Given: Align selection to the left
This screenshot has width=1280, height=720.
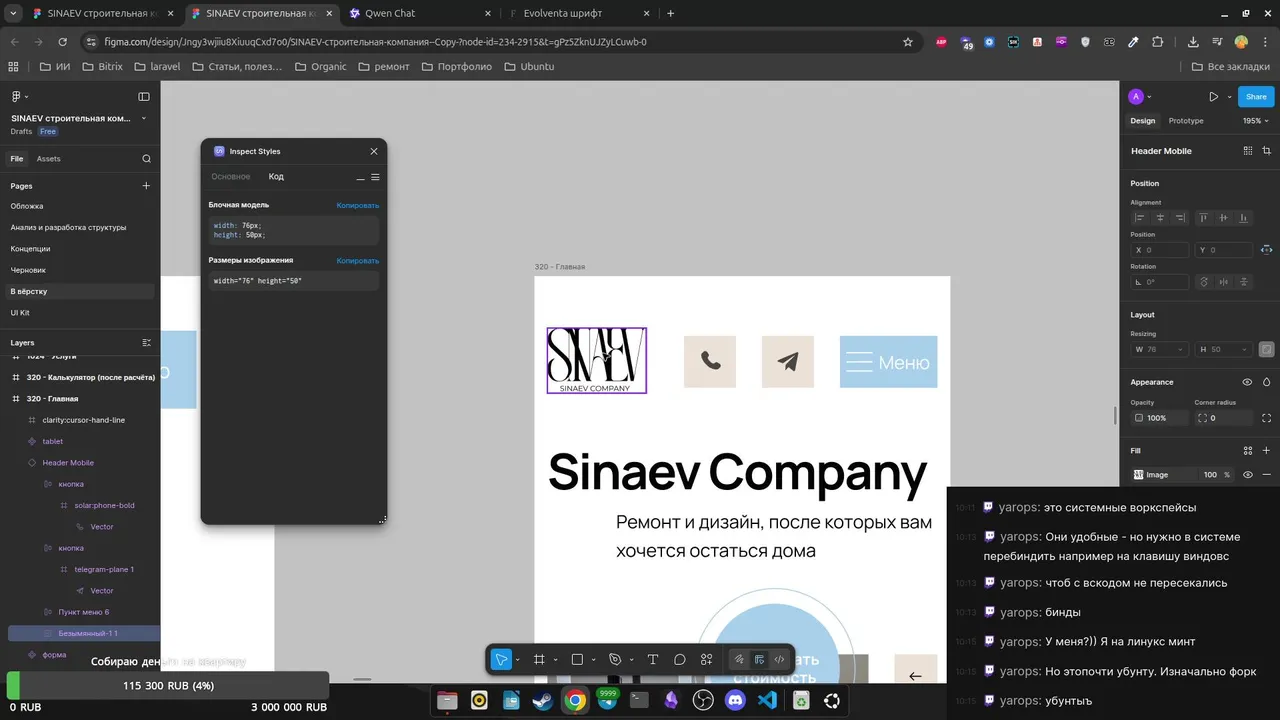Looking at the screenshot, I should [1139, 218].
